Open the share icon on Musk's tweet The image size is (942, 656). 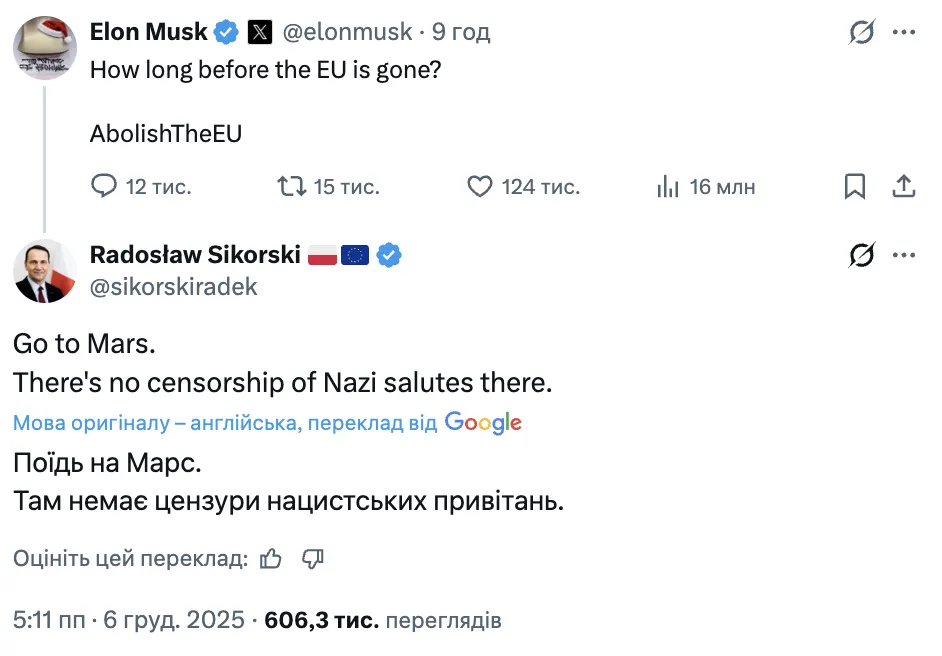pyautogui.click(x=903, y=186)
